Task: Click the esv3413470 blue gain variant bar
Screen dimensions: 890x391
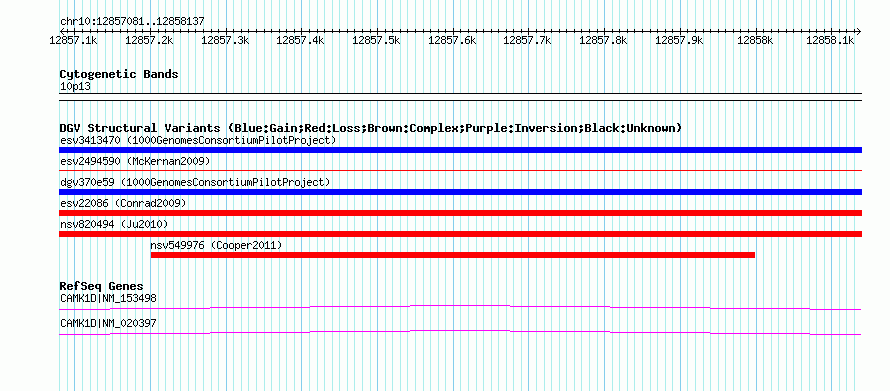Action: tap(460, 150)
